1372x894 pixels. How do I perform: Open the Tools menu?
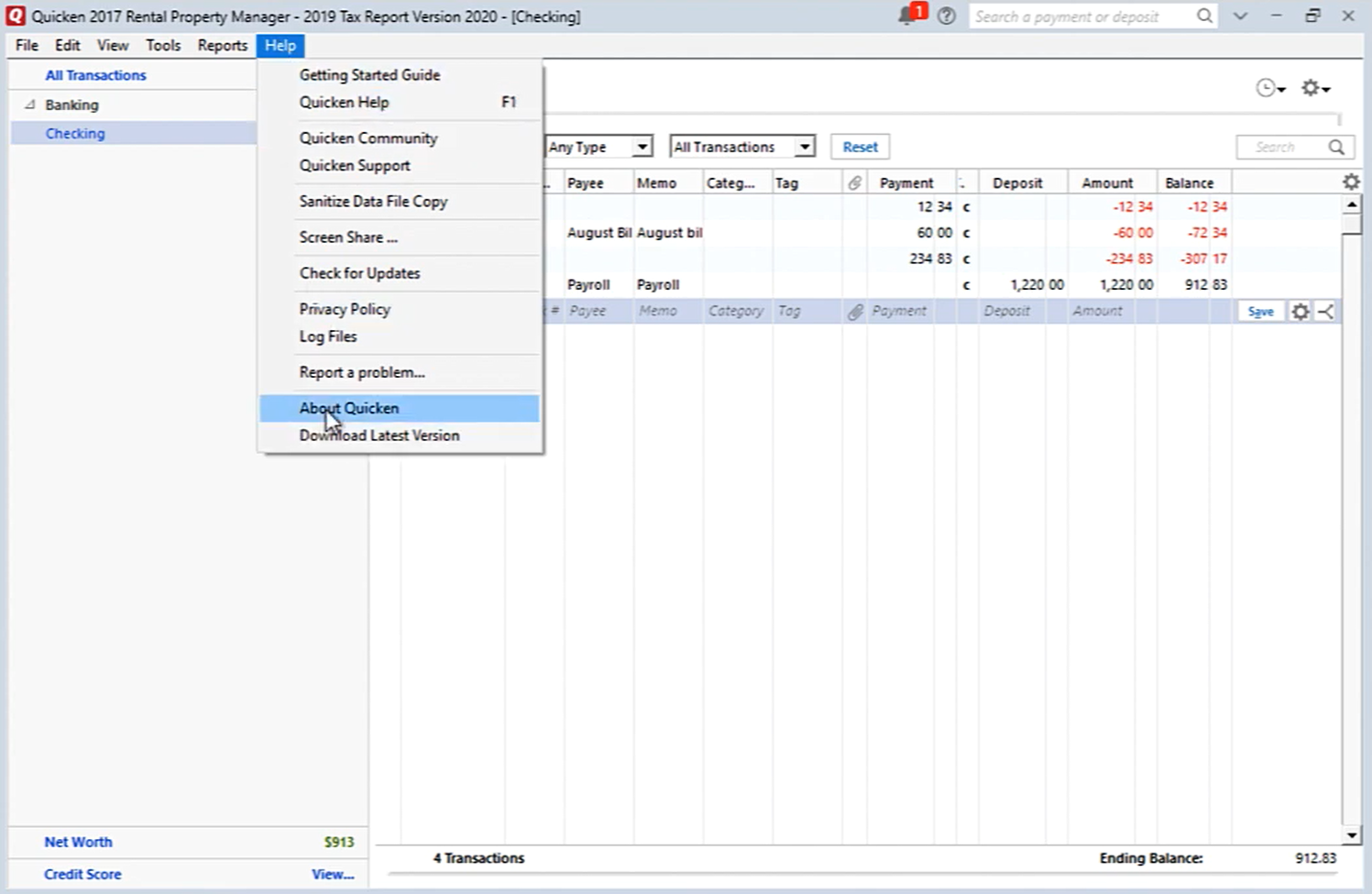(x=163, y=45)
